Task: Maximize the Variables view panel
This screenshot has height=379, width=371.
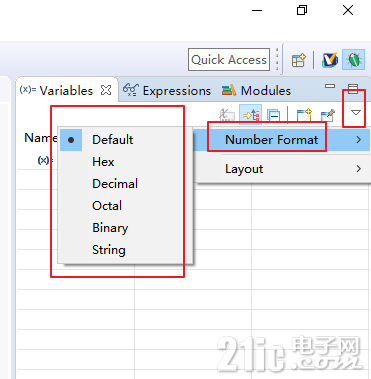Action: click(x=353, y=88)
